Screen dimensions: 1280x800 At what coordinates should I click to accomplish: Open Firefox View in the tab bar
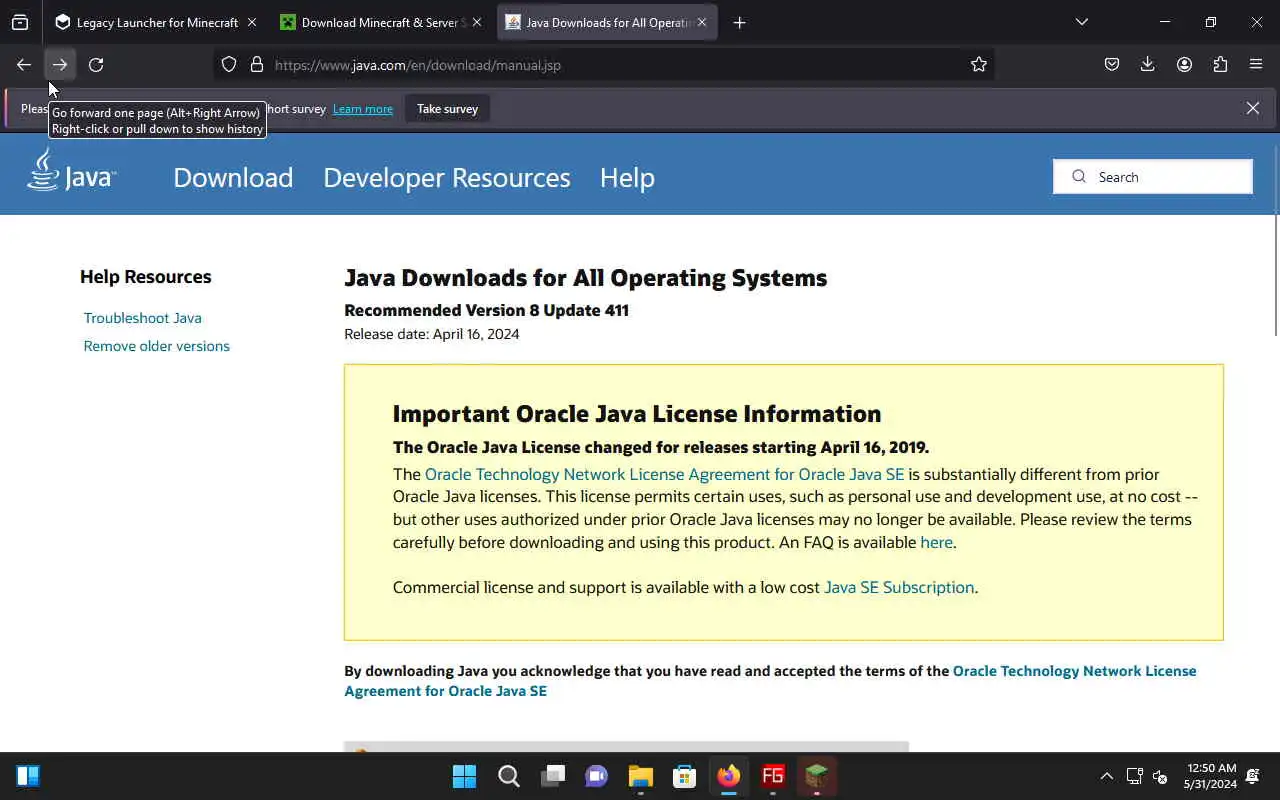click(20, 22)
